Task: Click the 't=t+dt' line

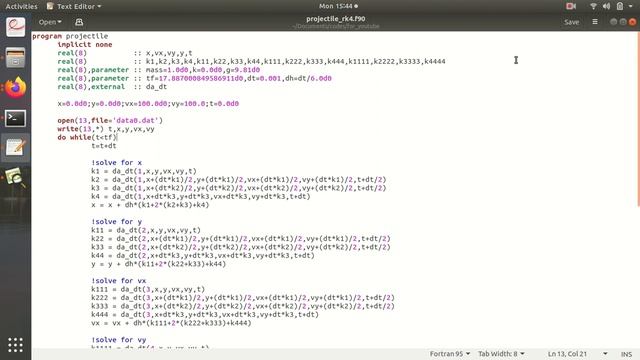Action: pos(104,146)
